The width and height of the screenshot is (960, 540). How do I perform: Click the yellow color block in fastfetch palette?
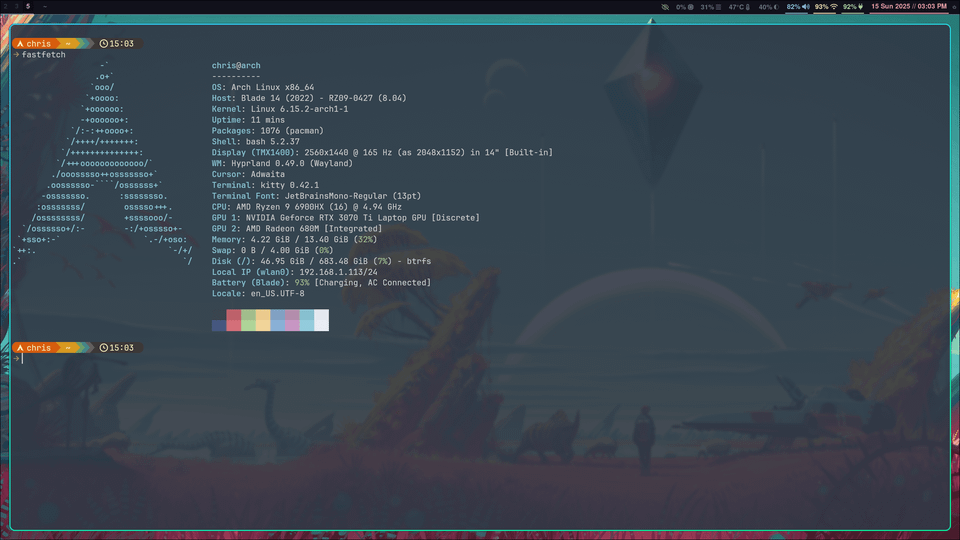(x=263, y=320)
